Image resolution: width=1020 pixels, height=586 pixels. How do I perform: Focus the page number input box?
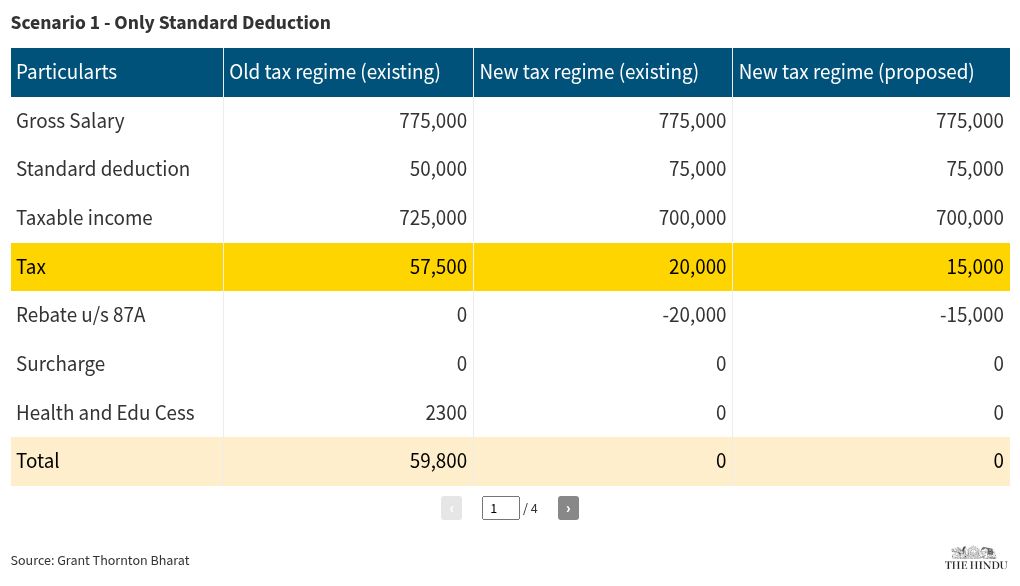[500, 508]
